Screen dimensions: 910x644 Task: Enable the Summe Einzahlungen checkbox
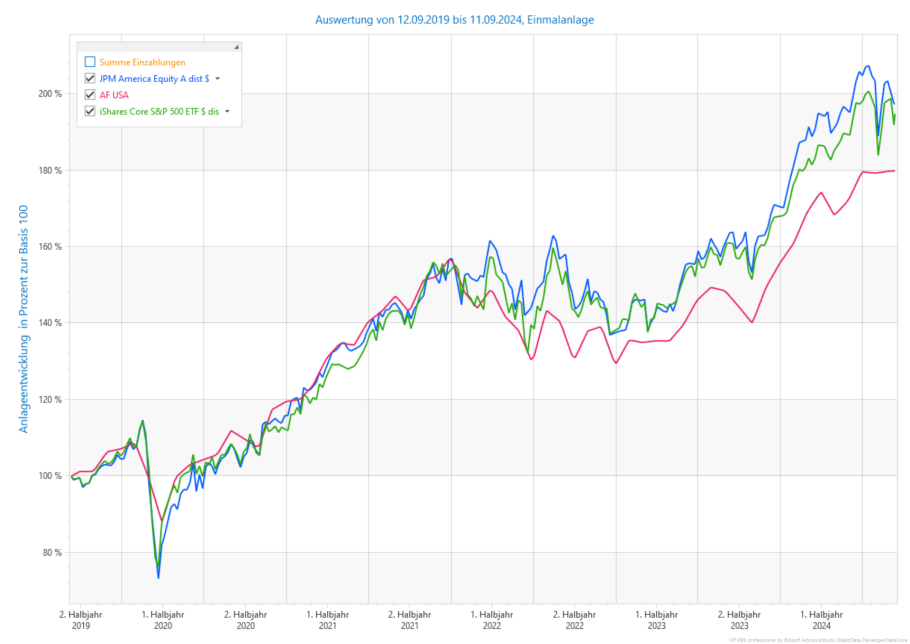point(90,62)
